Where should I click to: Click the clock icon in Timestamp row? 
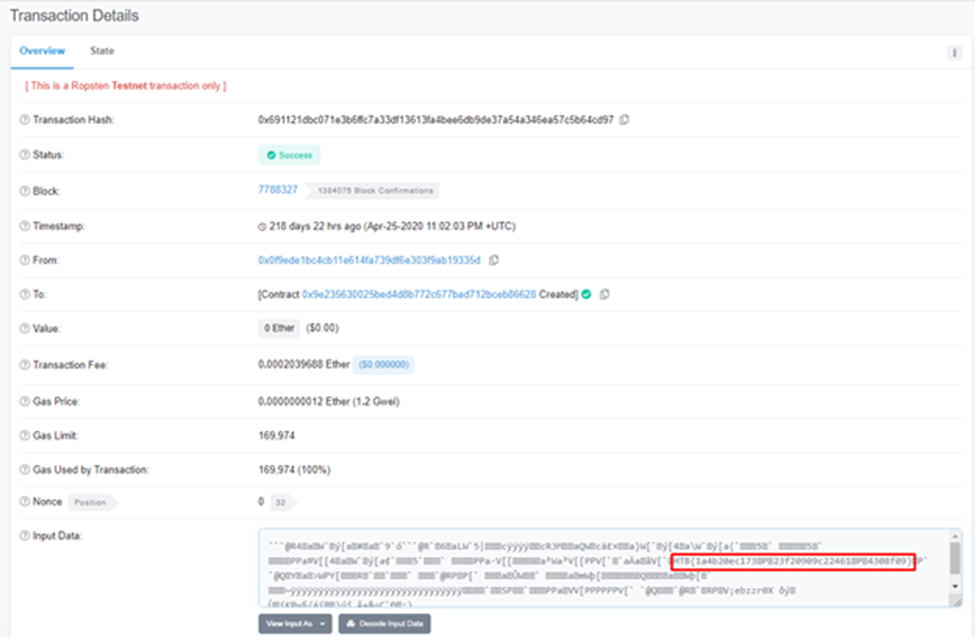[x=262, y=226]
